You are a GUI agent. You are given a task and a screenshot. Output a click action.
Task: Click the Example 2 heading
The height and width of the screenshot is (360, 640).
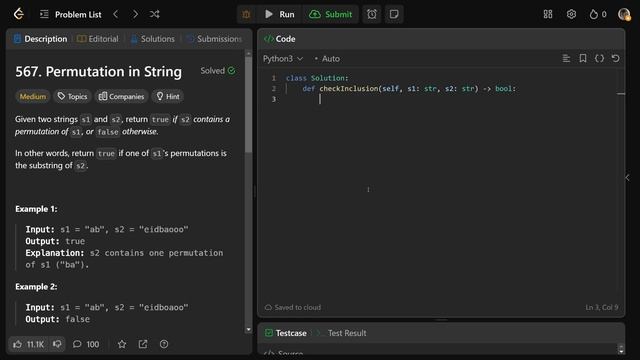tap(36, 287)
